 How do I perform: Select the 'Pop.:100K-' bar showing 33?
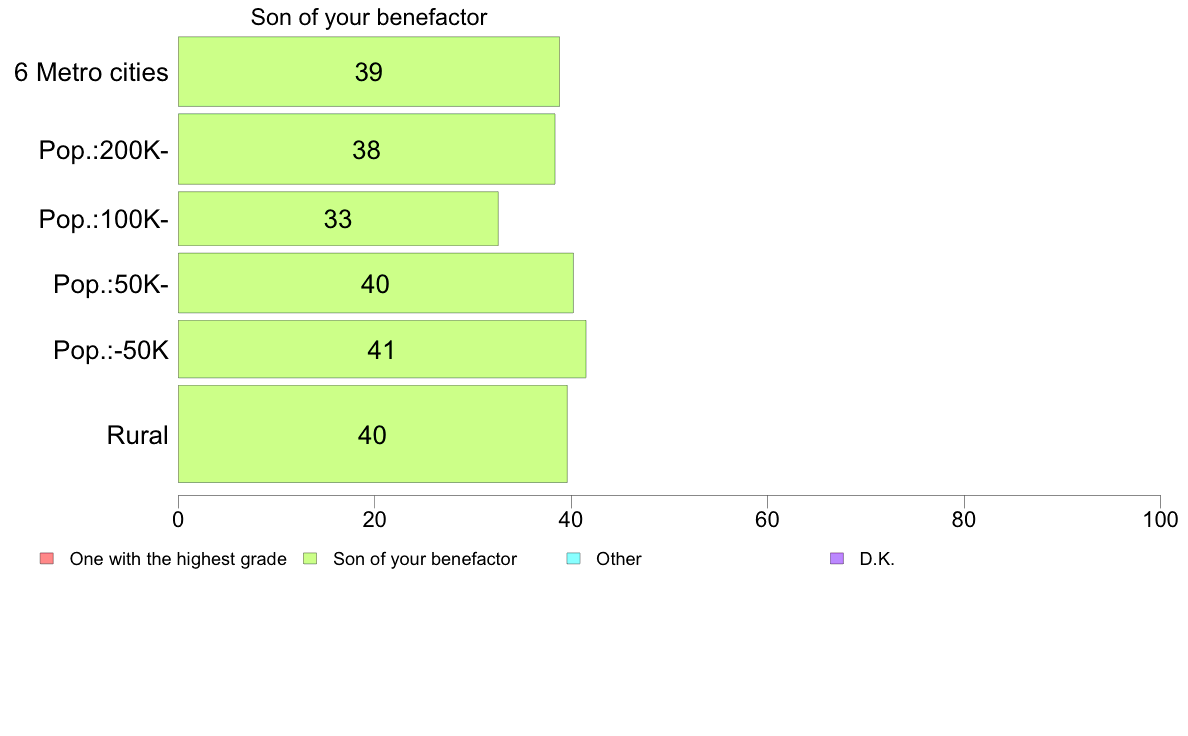point(338,218)
